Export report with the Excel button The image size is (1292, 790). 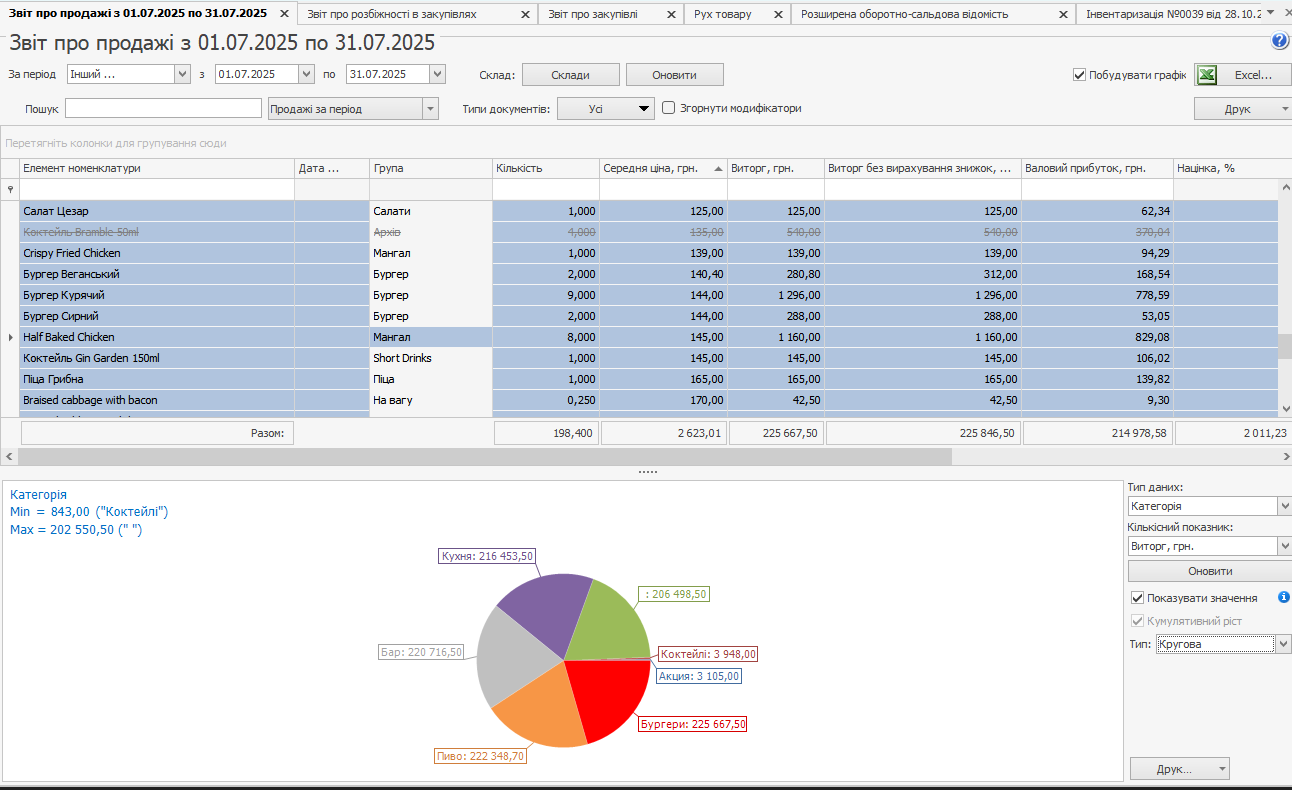coord(1235,75)
